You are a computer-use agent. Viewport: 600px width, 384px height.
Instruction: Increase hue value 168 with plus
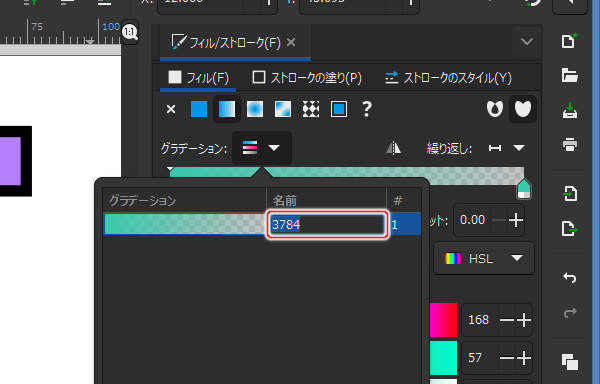click(x=524, y=320)
